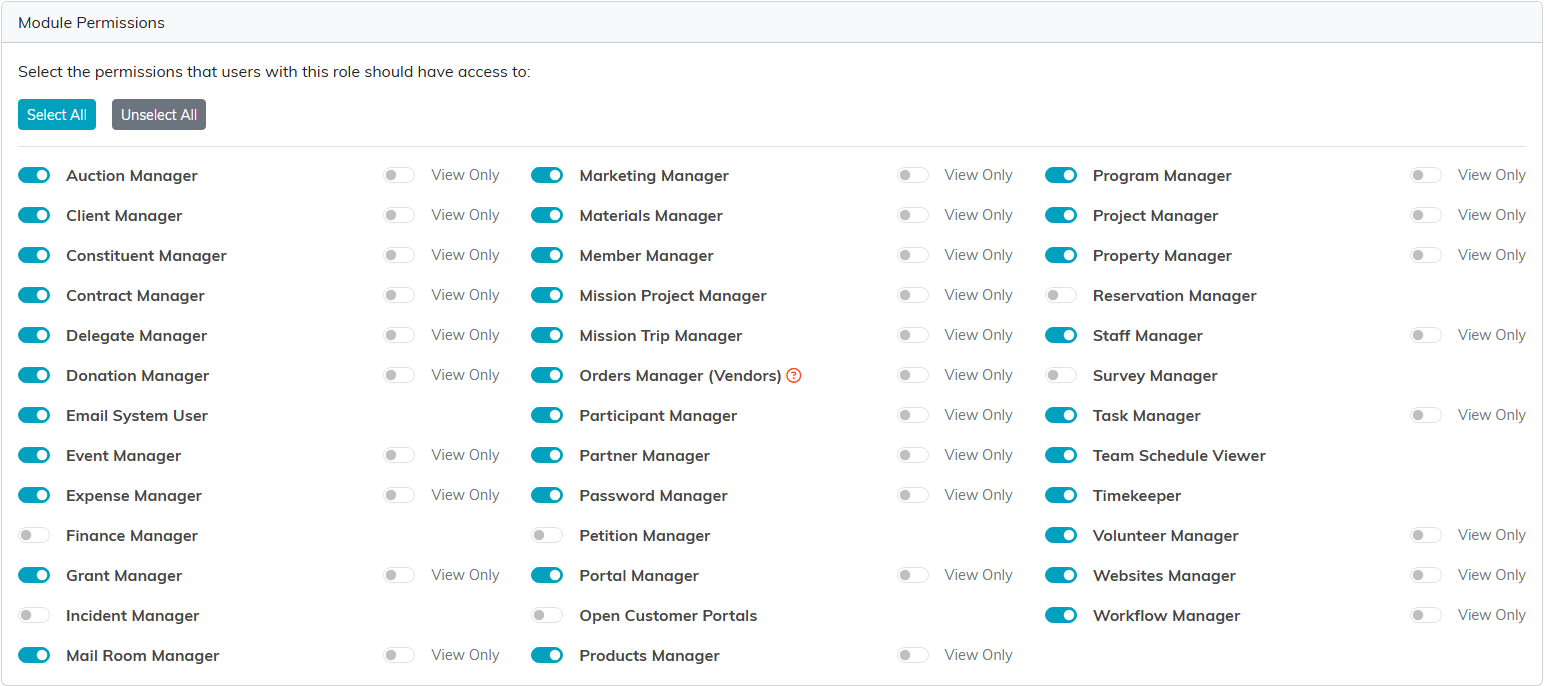Toggle Constituent Manager permission off
This screenshot has width=1545, height=686.
[34, 256]
